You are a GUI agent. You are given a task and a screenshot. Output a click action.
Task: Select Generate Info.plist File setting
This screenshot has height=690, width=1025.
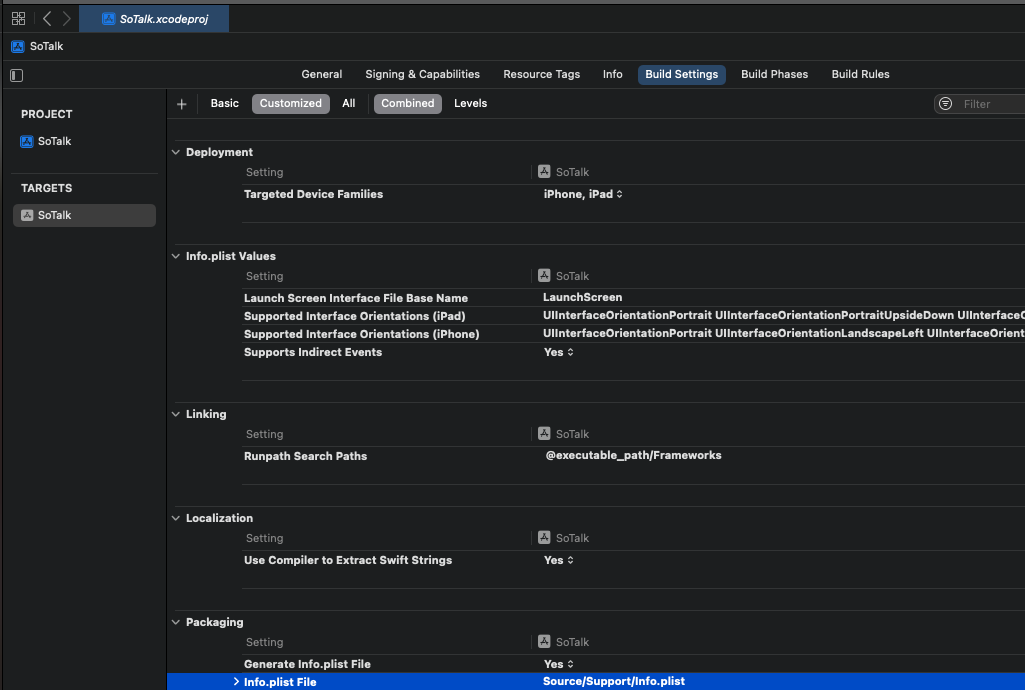(307, 664)
